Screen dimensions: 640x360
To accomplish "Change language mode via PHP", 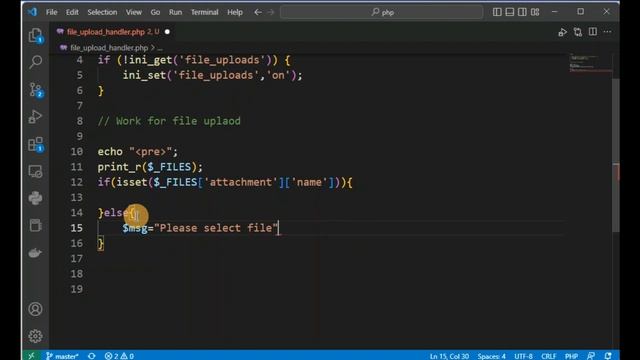I will coord(571,356).
